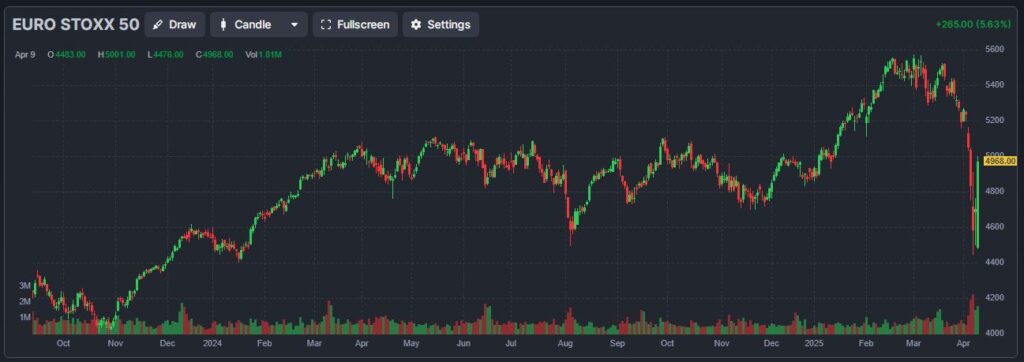This screenshot has width=1024, height=362.
Task: Click the Aug label on time axis
Action: coord(566,343)
